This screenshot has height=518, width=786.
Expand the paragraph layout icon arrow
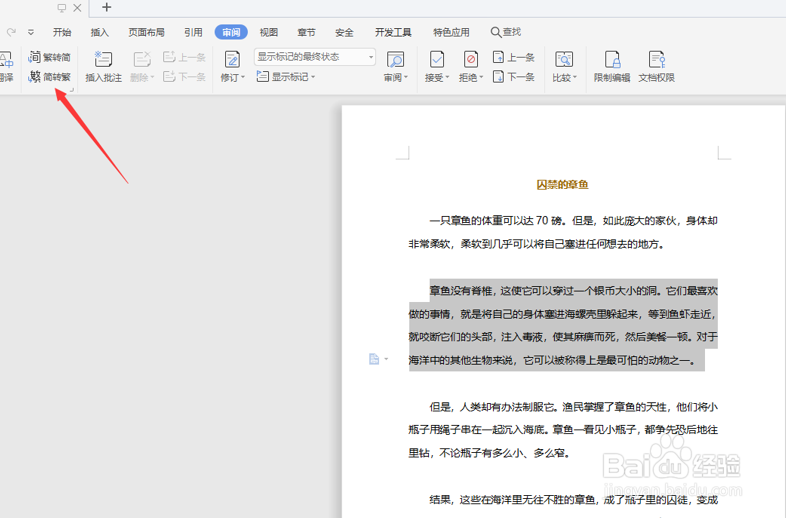[x=386, y=359]
